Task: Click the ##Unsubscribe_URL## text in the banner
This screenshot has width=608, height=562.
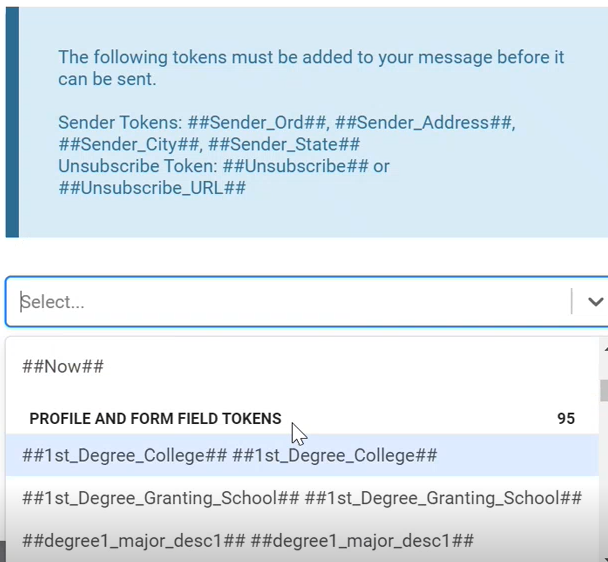Action: pos(152,188)
